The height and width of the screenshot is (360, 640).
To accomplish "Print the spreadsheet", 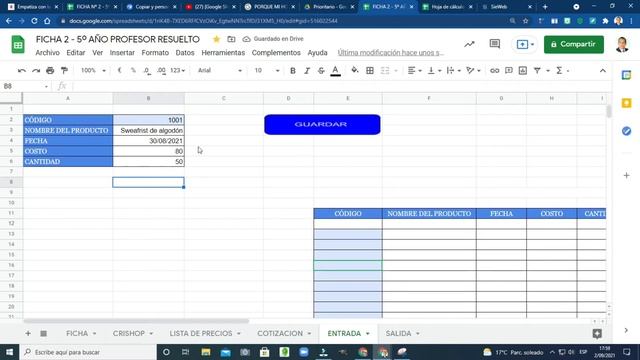I will point(50,71).
